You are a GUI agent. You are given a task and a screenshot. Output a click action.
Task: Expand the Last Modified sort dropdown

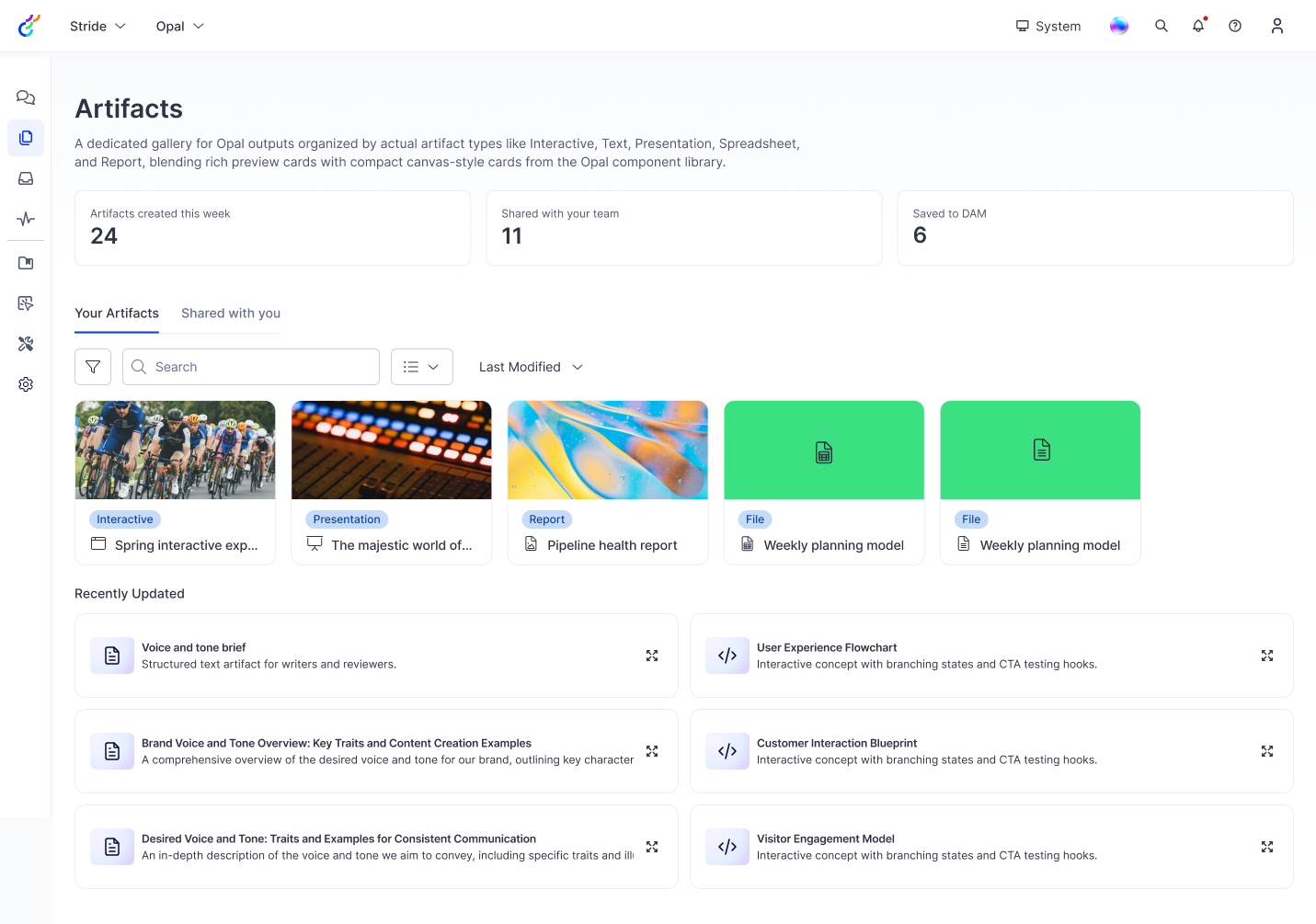(531, 367)
